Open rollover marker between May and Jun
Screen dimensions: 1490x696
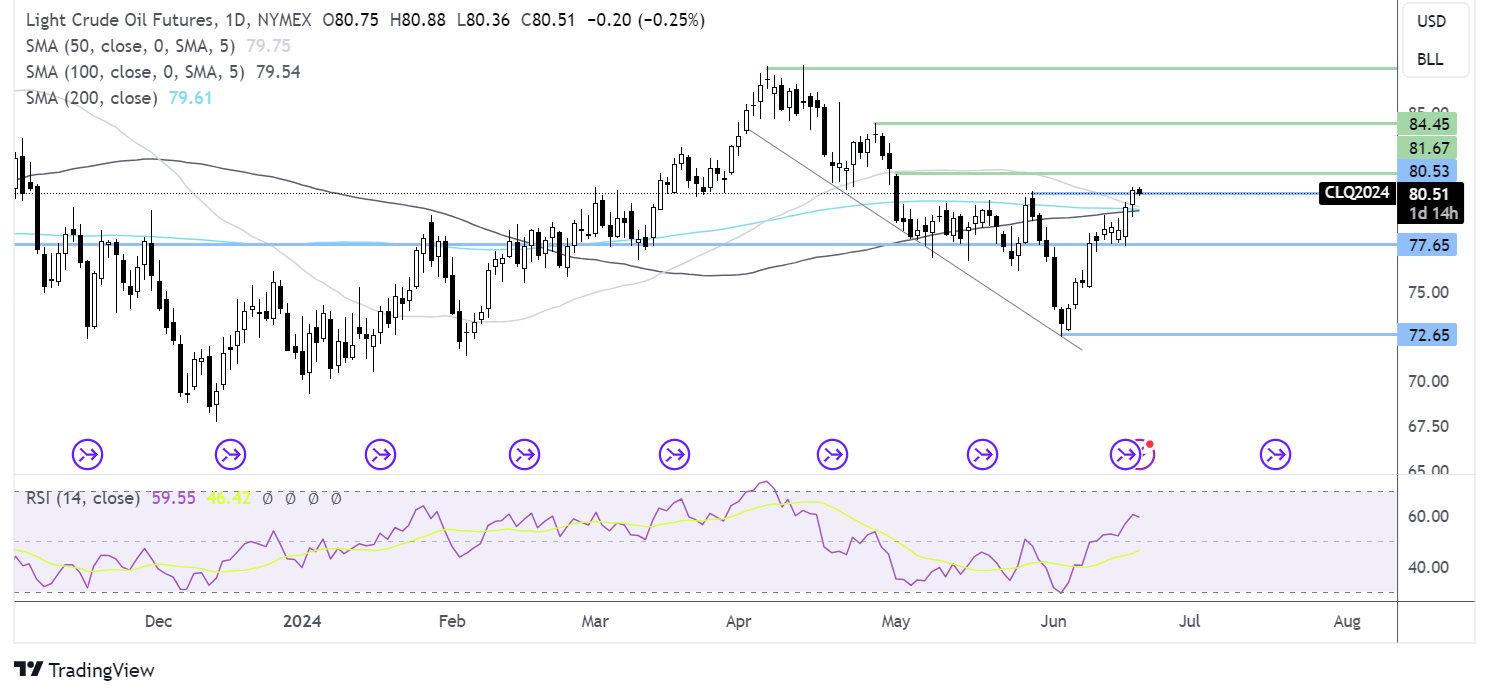tap(982, 455)
